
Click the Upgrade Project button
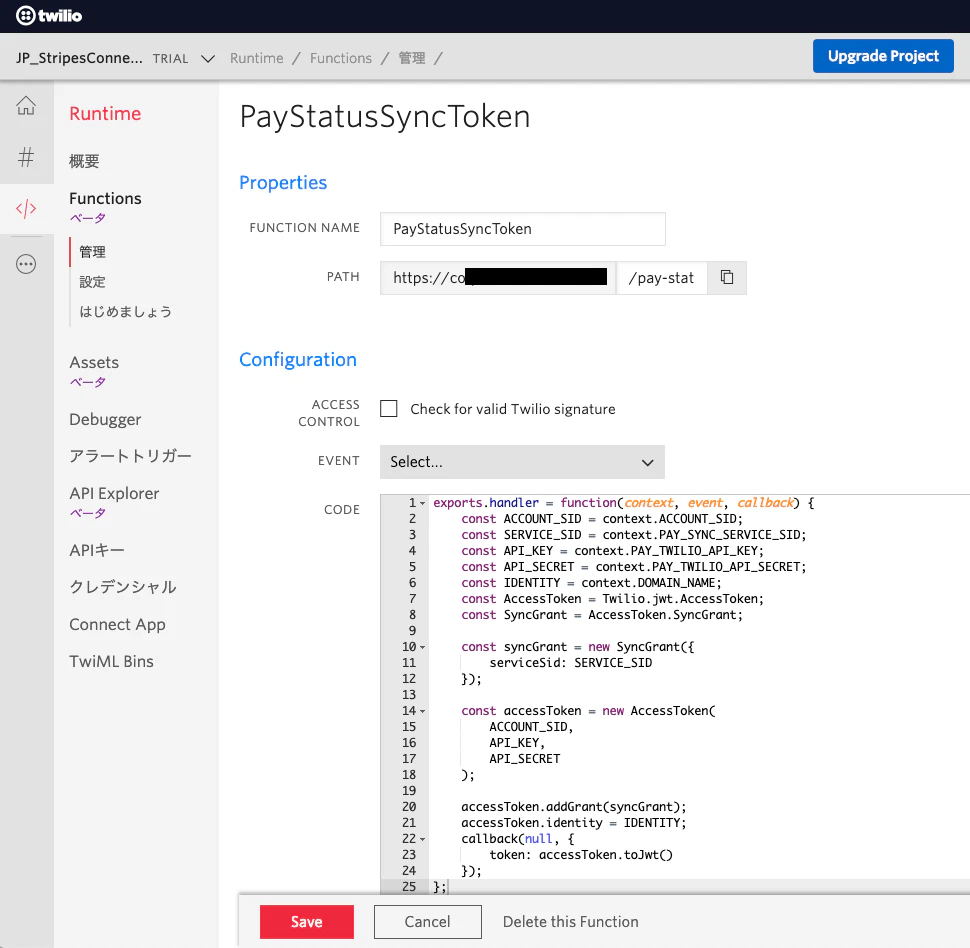[883, 56]
